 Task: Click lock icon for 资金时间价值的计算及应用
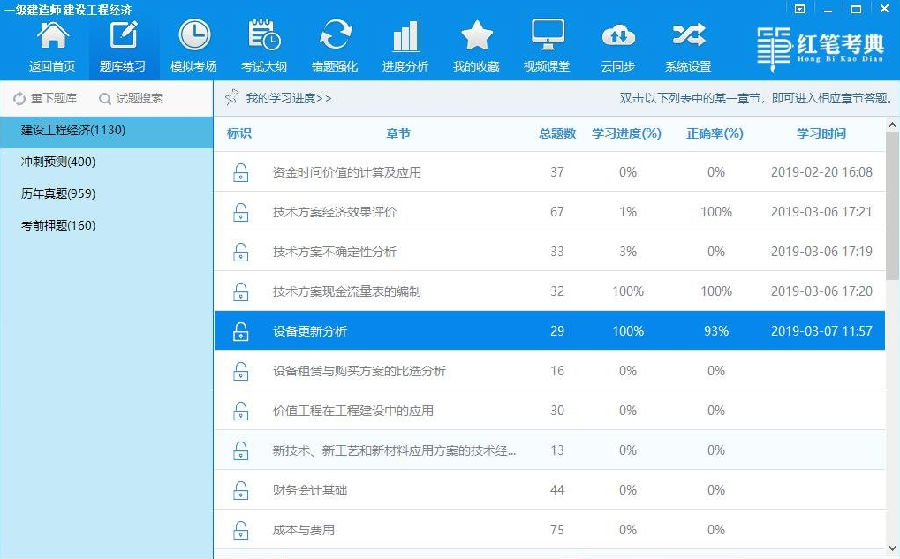240,172
